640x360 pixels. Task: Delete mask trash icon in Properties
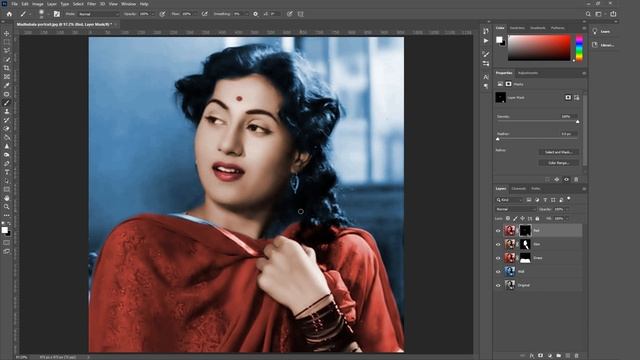(x=576, y=179)
